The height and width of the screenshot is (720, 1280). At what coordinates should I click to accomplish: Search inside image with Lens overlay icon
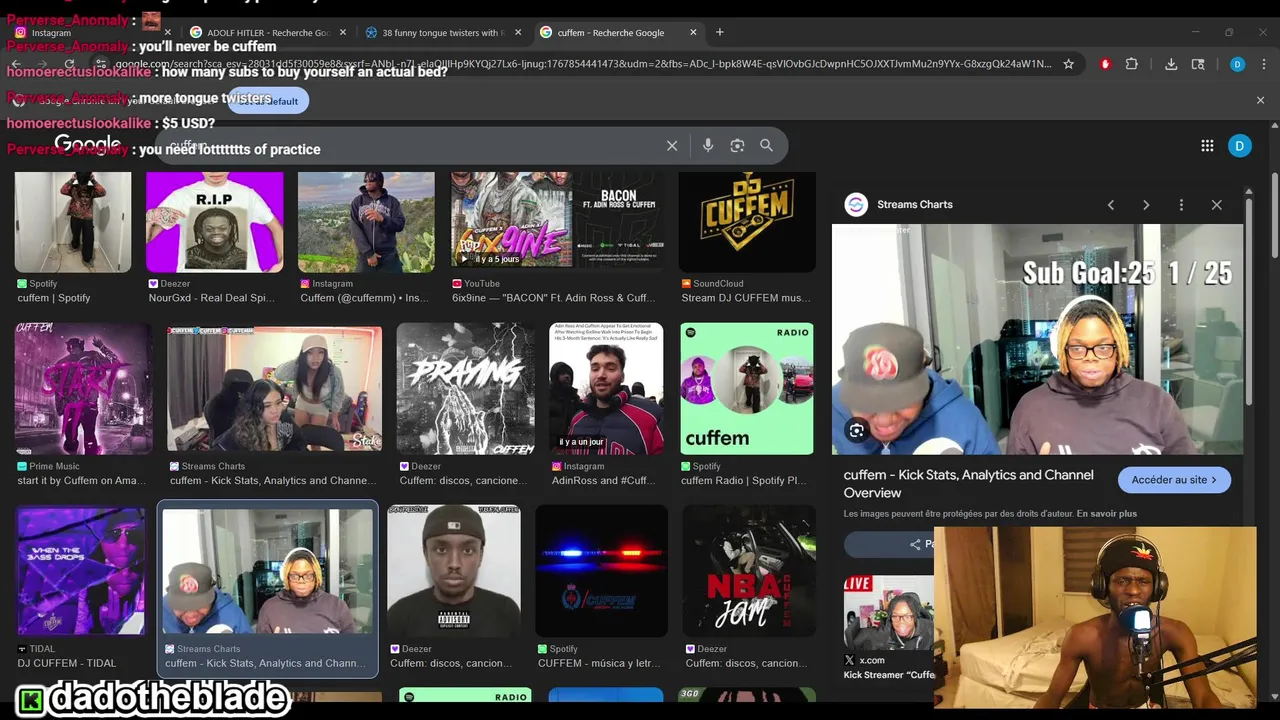[857, 431]
